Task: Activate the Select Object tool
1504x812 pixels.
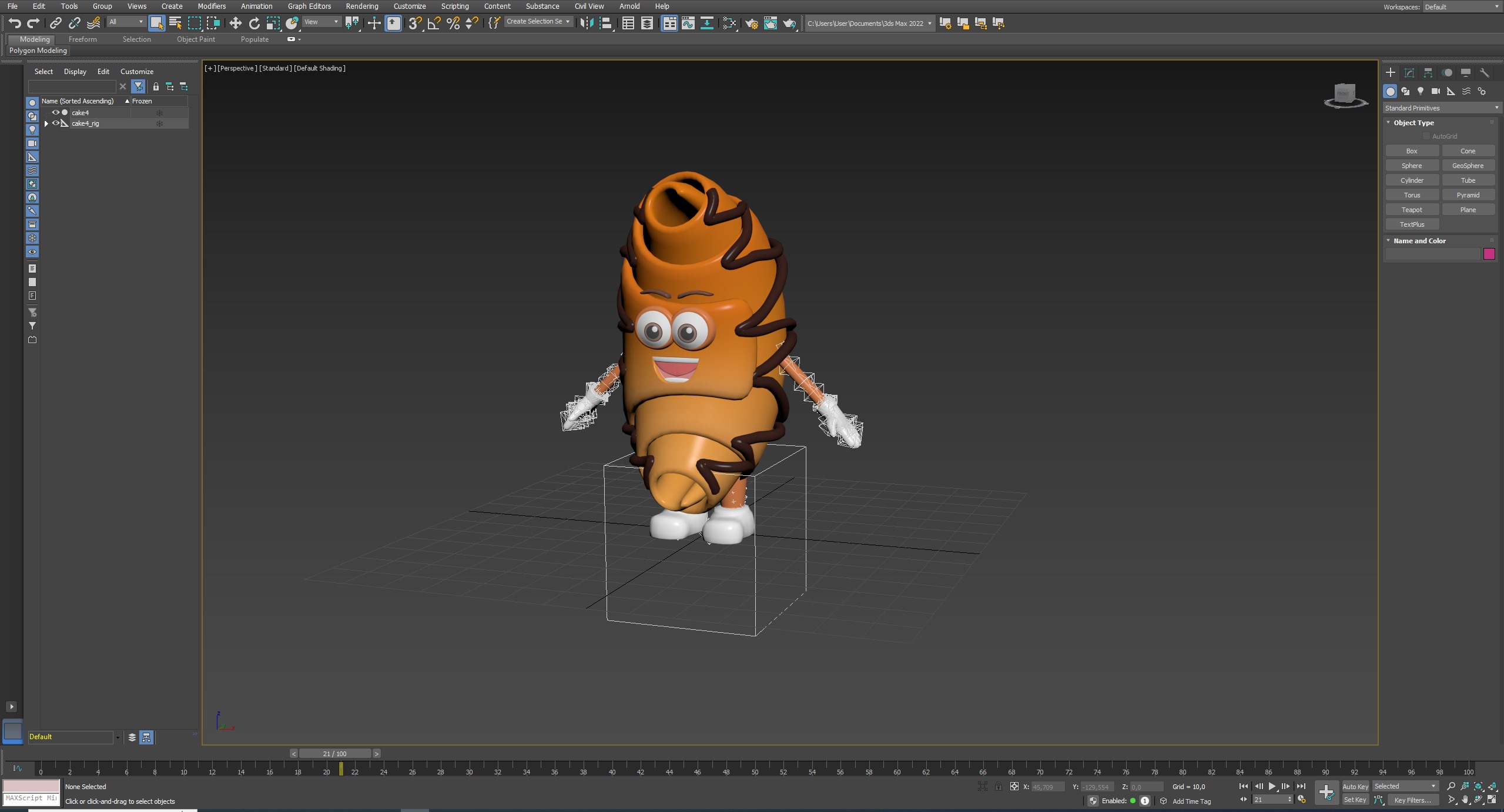Action: [156, 23]
